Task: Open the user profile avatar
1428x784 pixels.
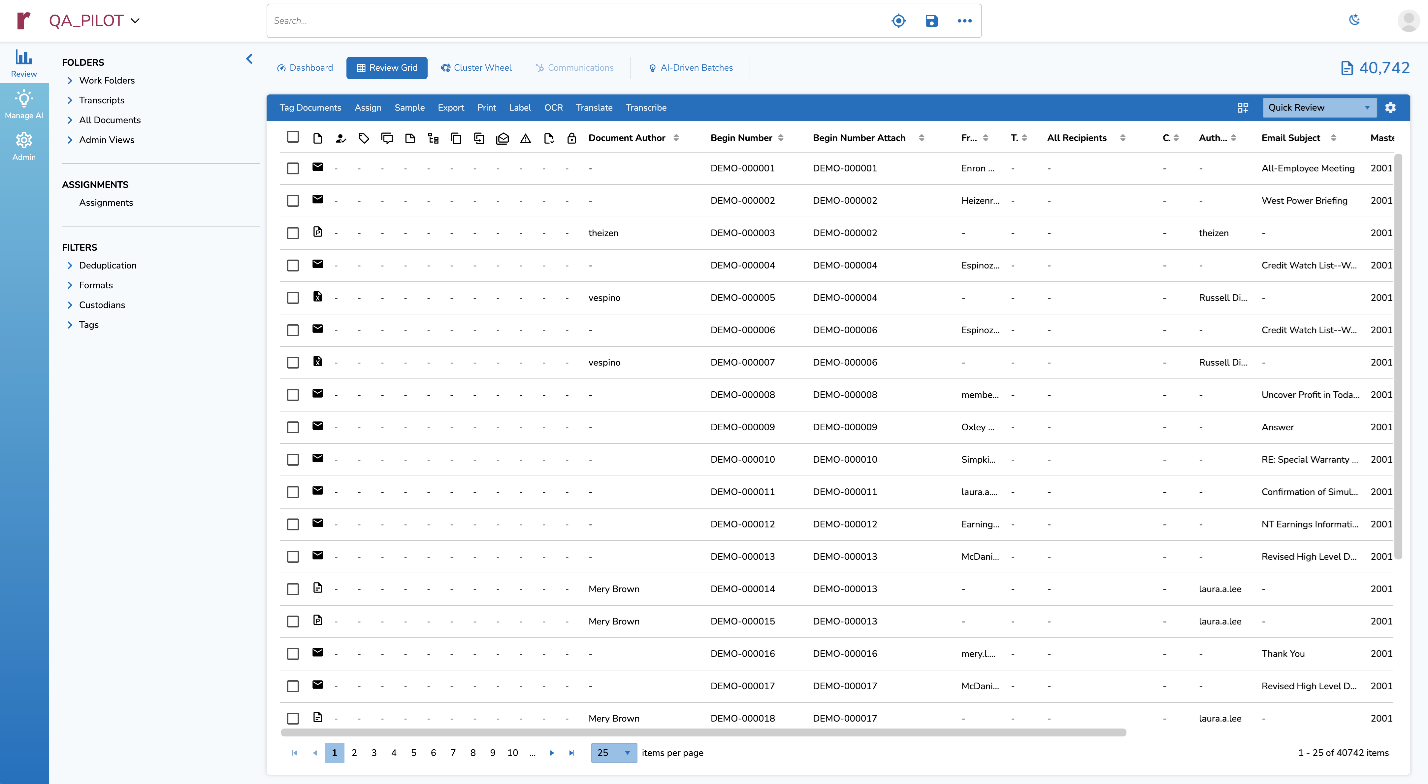Action: pyautogui.click(x=1408, y=20)
